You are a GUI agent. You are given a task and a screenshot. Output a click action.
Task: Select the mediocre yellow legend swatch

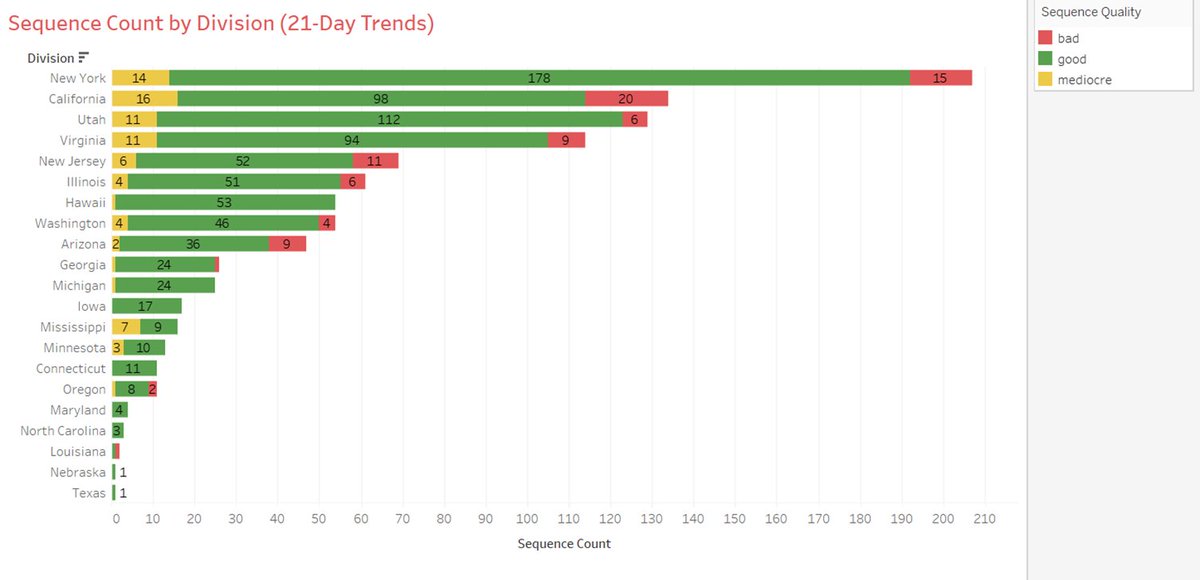(x=1046, y=79)
